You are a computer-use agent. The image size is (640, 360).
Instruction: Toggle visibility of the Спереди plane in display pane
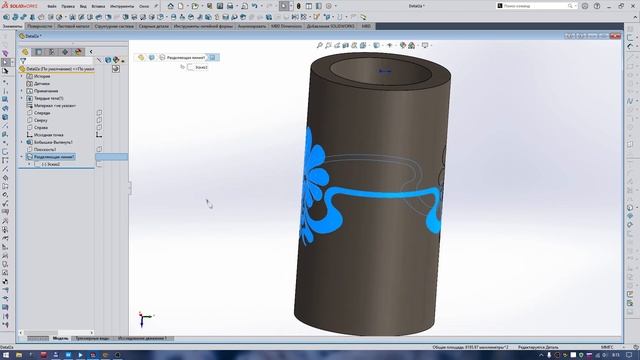pyautogui.click(x=99, y=113)
